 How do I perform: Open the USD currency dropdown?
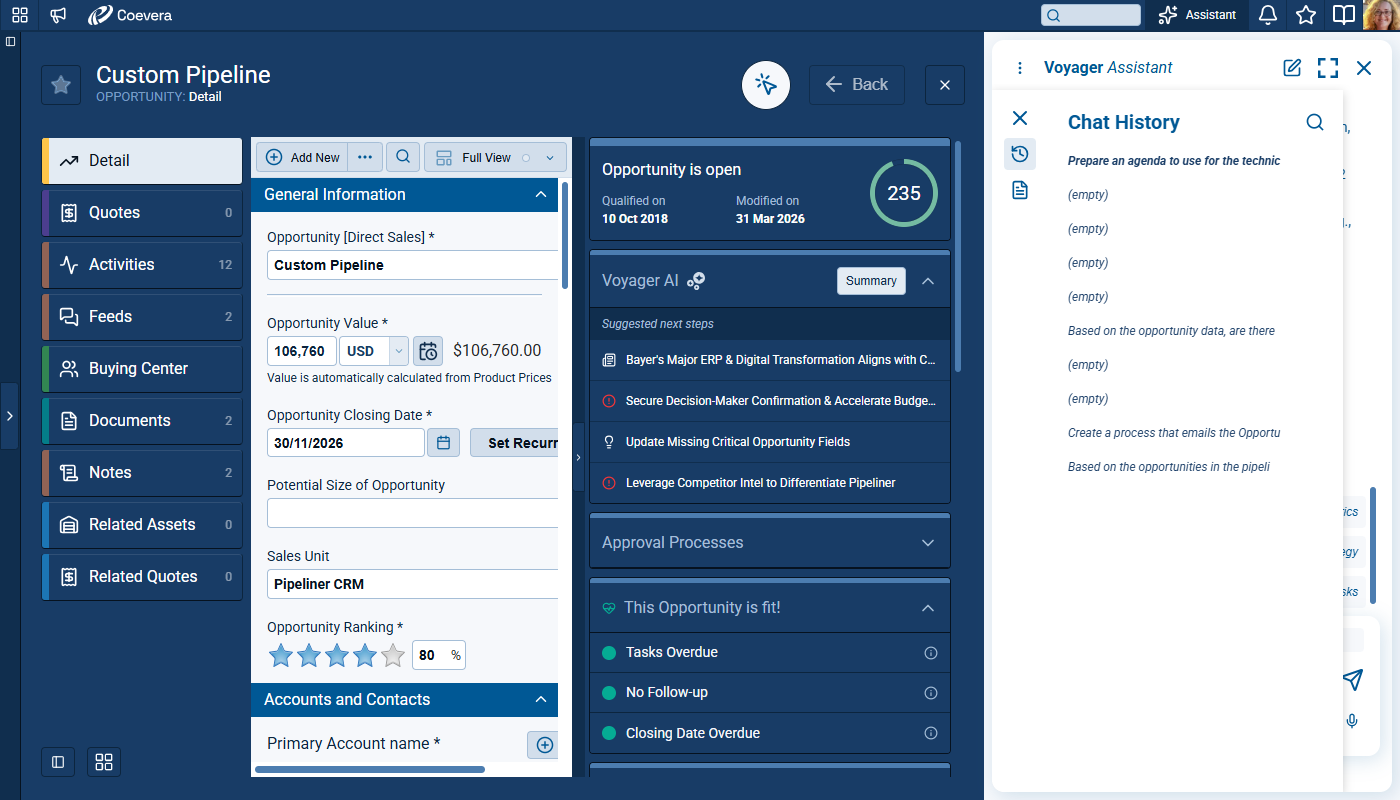(x=398, y=351)
